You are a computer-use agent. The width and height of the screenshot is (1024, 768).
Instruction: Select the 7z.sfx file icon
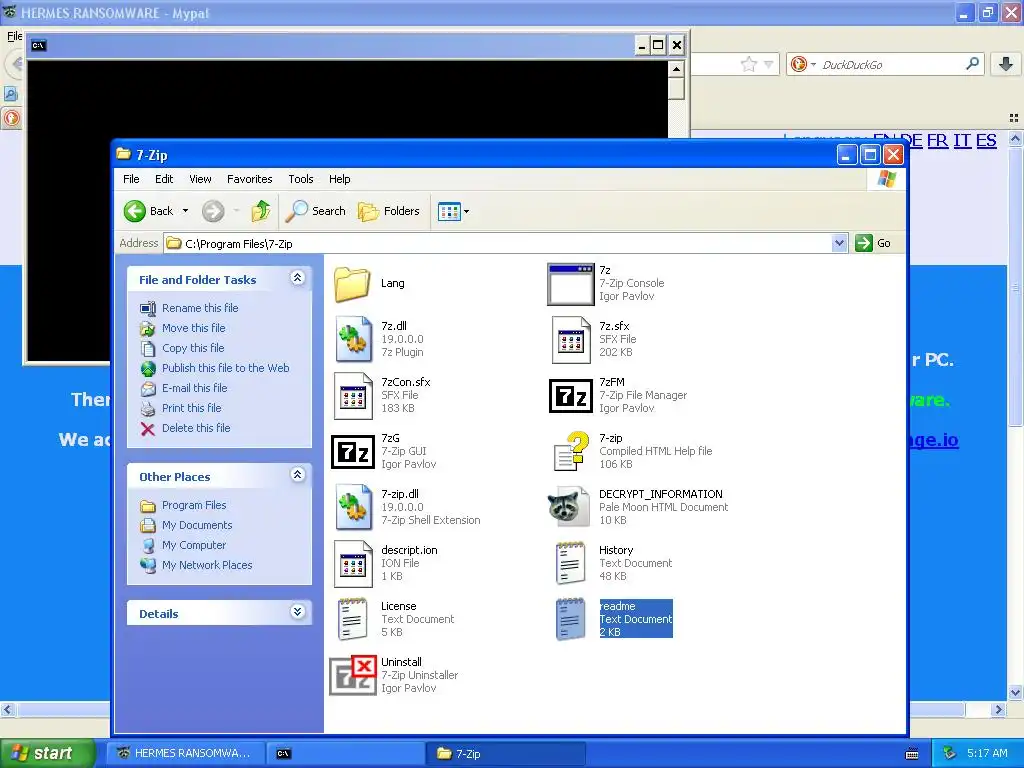[571, 340]
